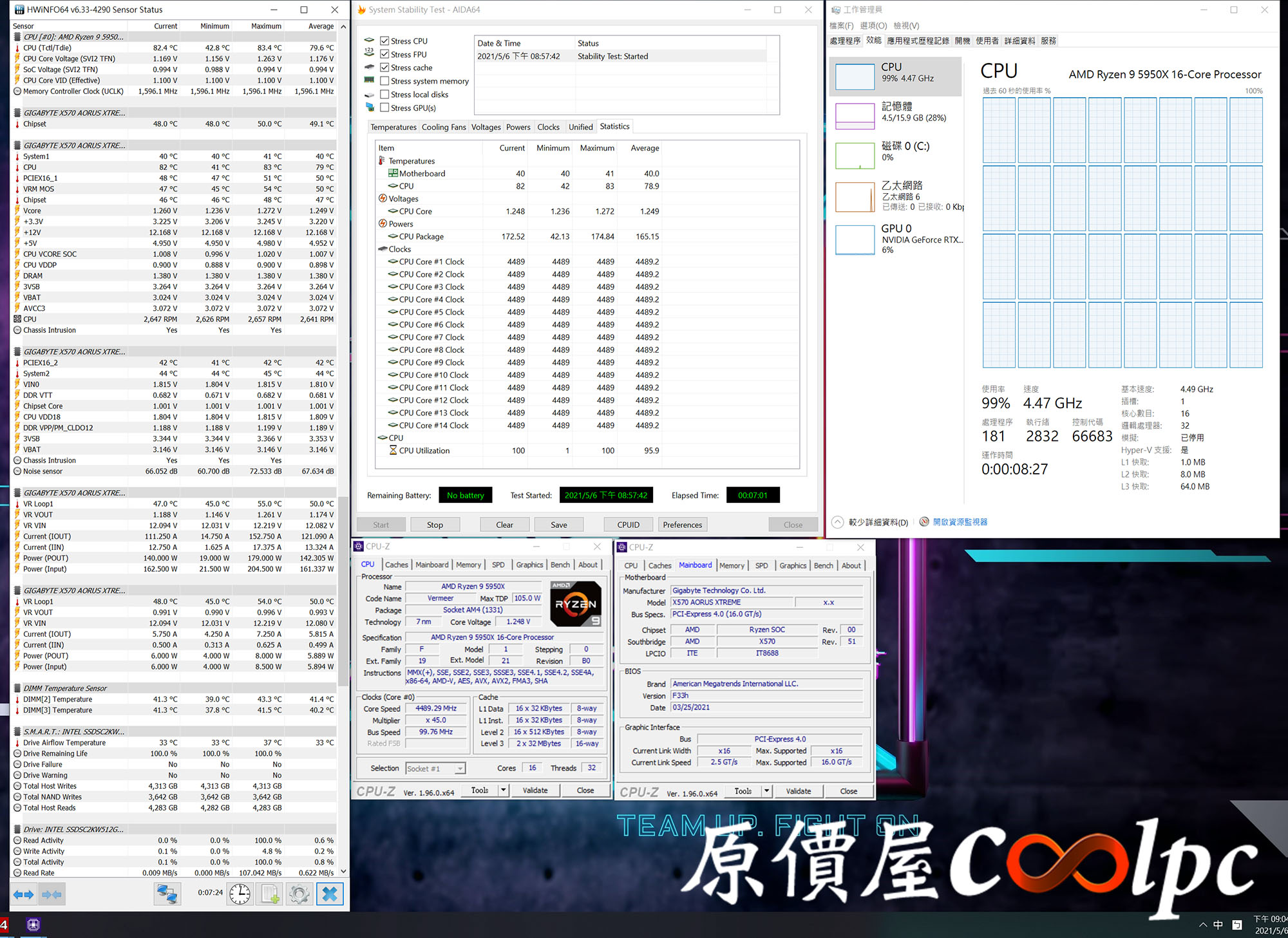Click Stop button in AIDA64

click(x=435, y=525)
